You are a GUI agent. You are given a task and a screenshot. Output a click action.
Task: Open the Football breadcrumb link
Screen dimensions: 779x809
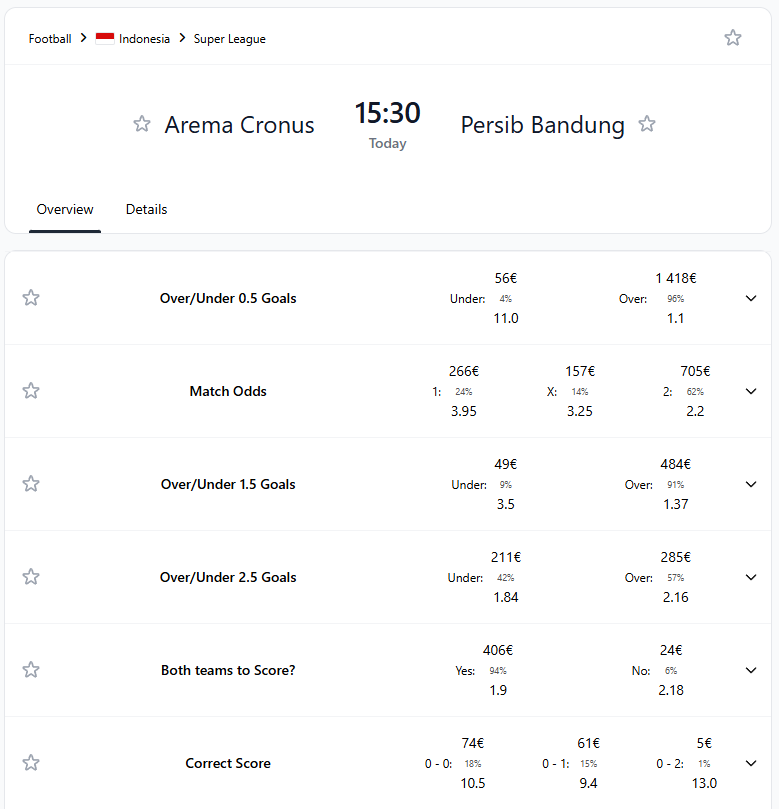[x=50, y=39]
